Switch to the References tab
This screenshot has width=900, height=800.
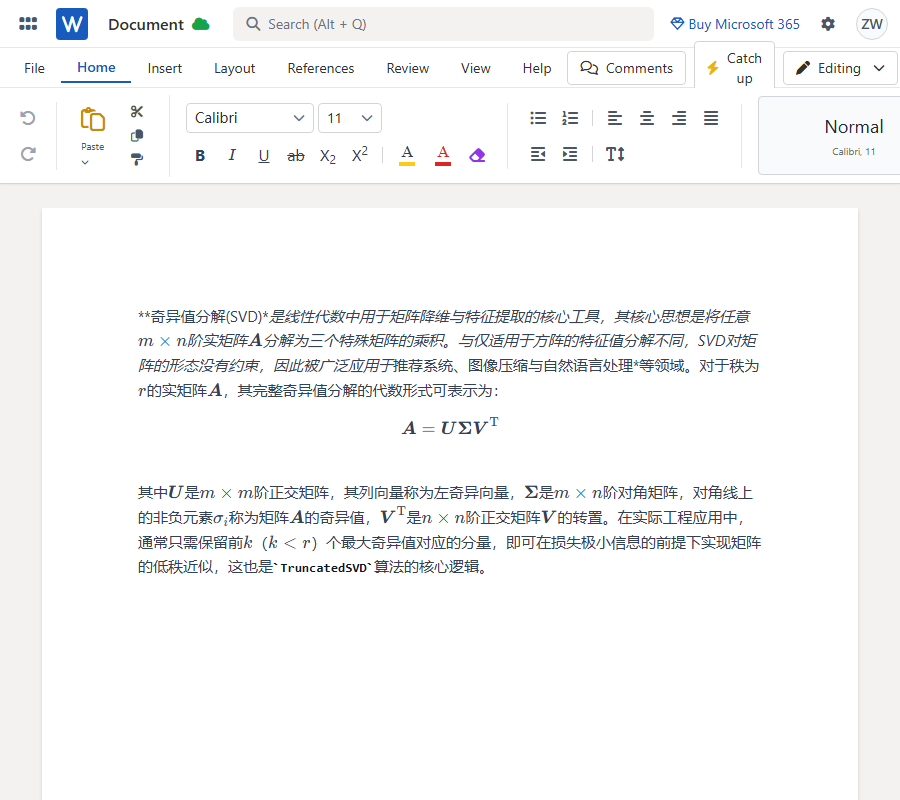coord(321,68)
